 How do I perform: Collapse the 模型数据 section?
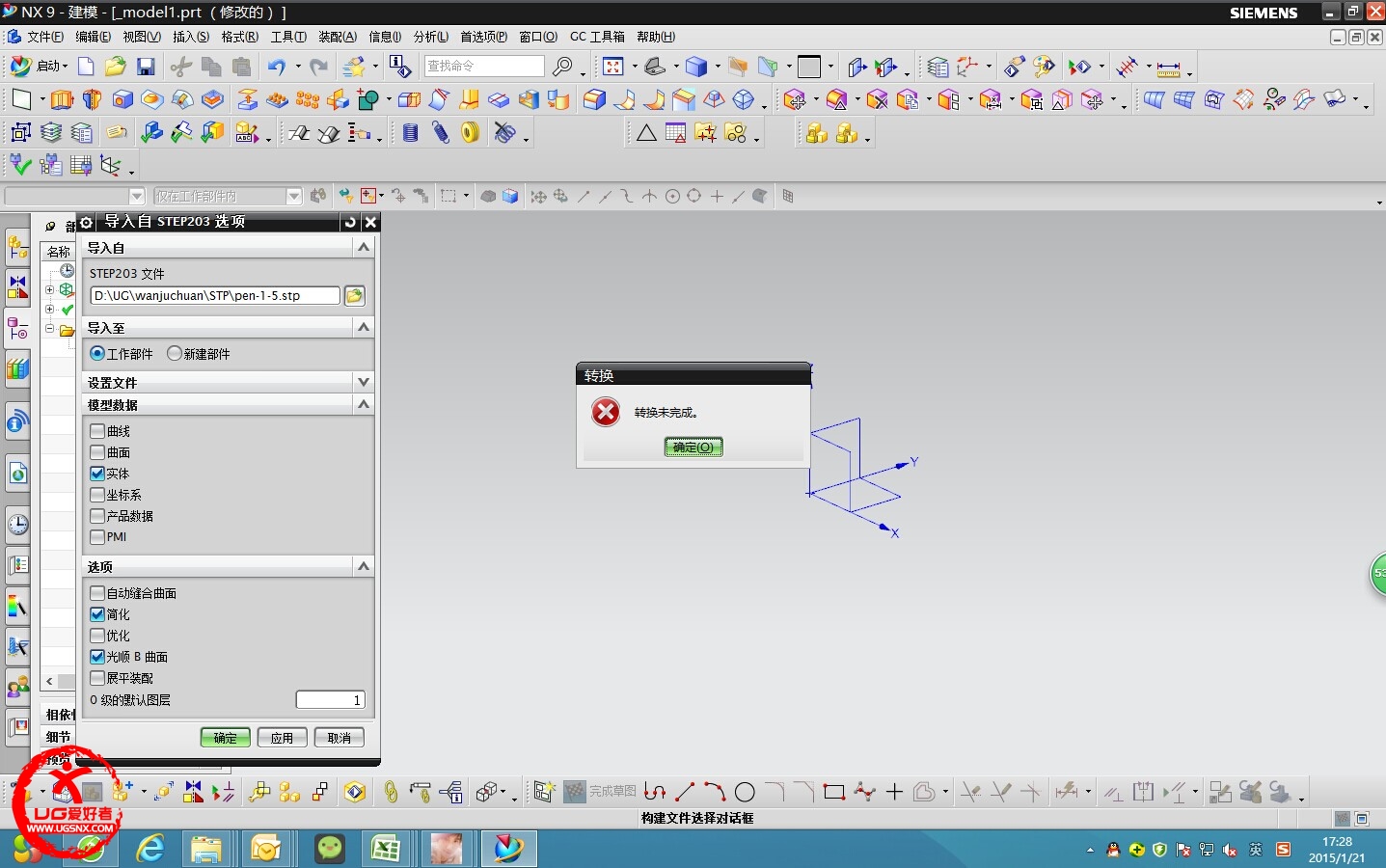tap(364, 405)
